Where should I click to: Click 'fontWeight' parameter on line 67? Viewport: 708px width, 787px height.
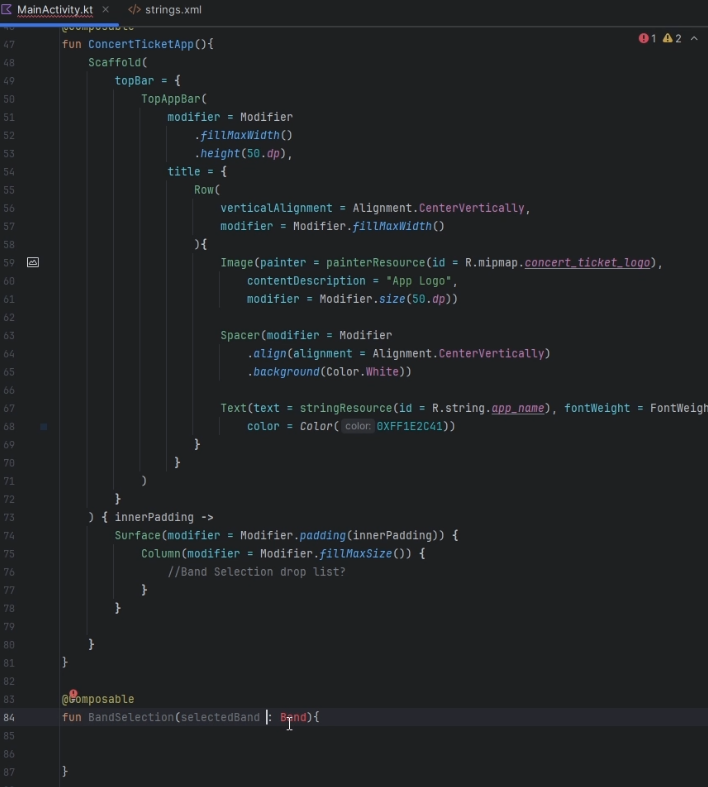click(597, 408)
